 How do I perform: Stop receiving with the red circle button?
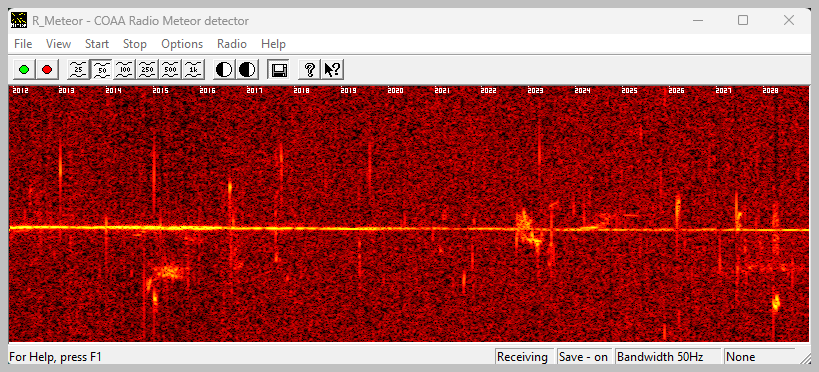(47, 69)
